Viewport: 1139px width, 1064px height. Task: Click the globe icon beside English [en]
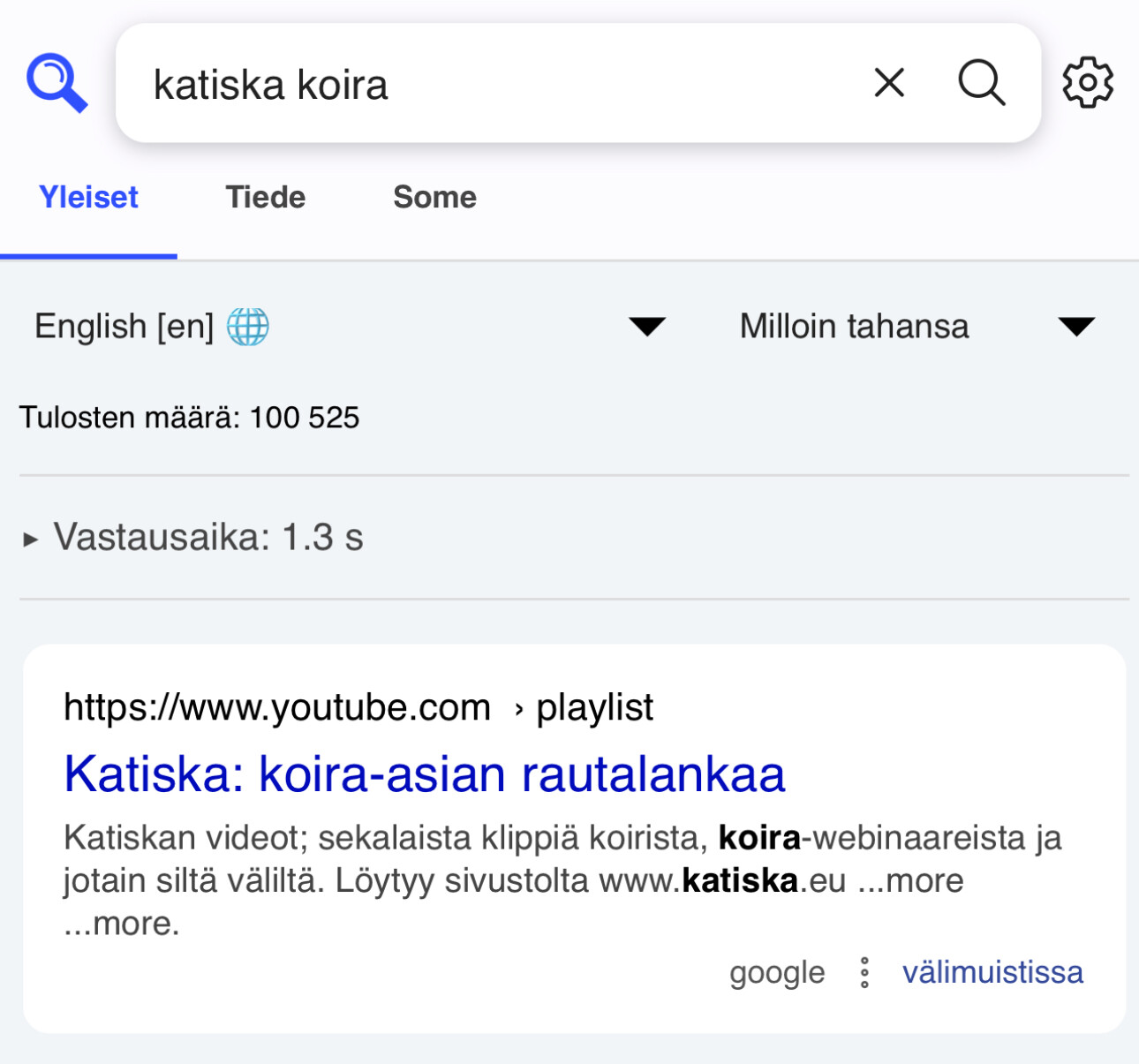click(248, 327)
